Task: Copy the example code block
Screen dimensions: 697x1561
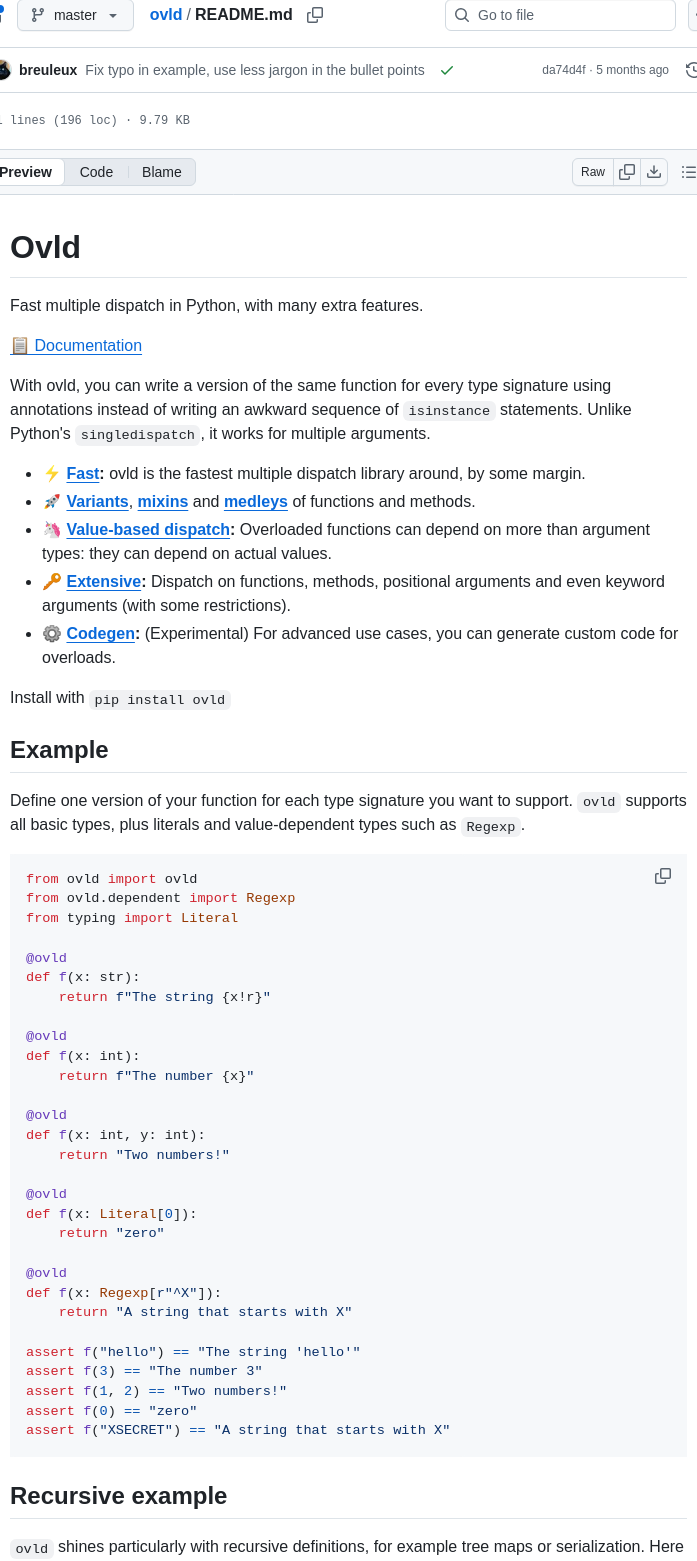Action: click(663, 876)
